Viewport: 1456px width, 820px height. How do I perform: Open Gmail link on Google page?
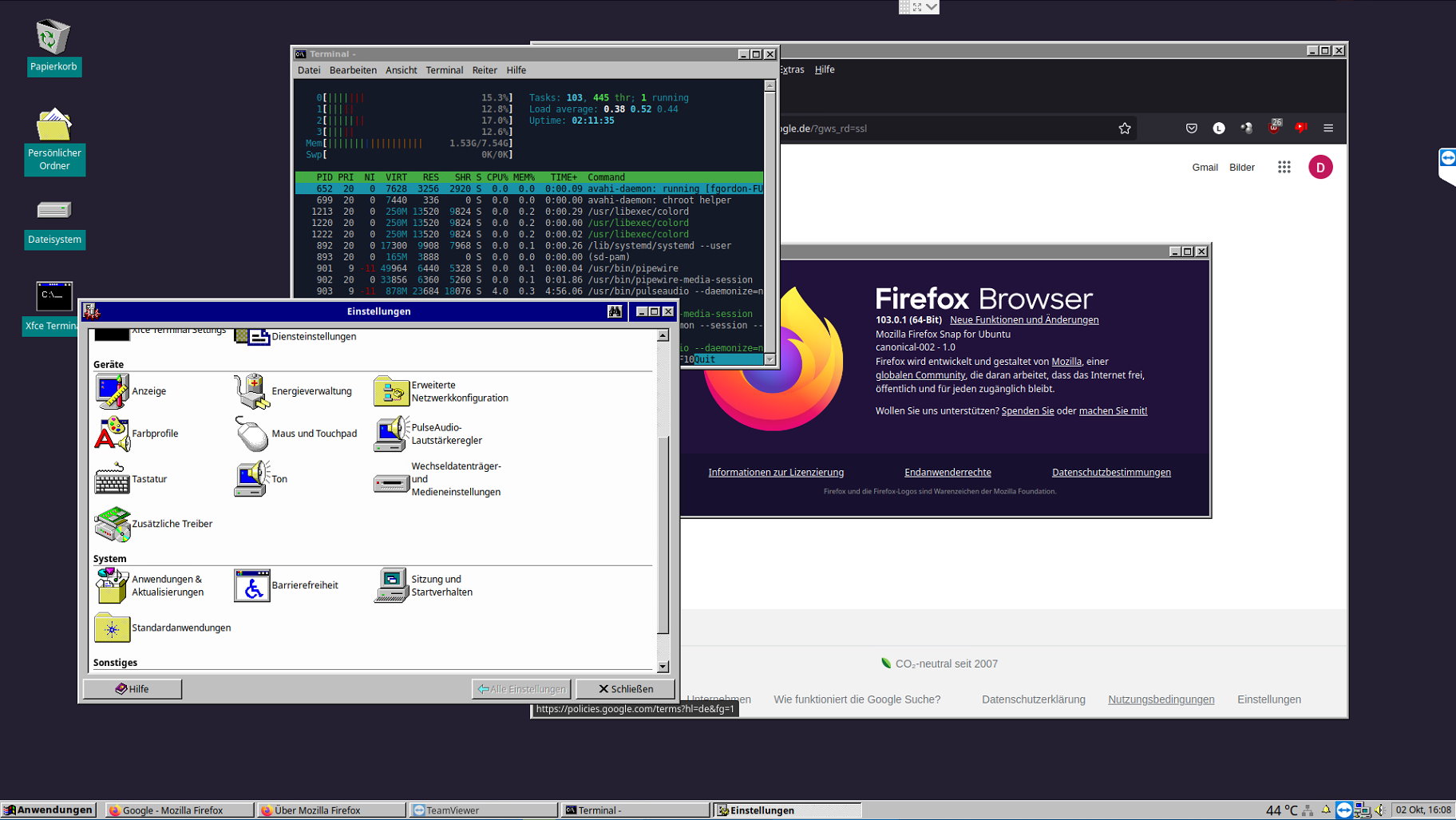1205,168
